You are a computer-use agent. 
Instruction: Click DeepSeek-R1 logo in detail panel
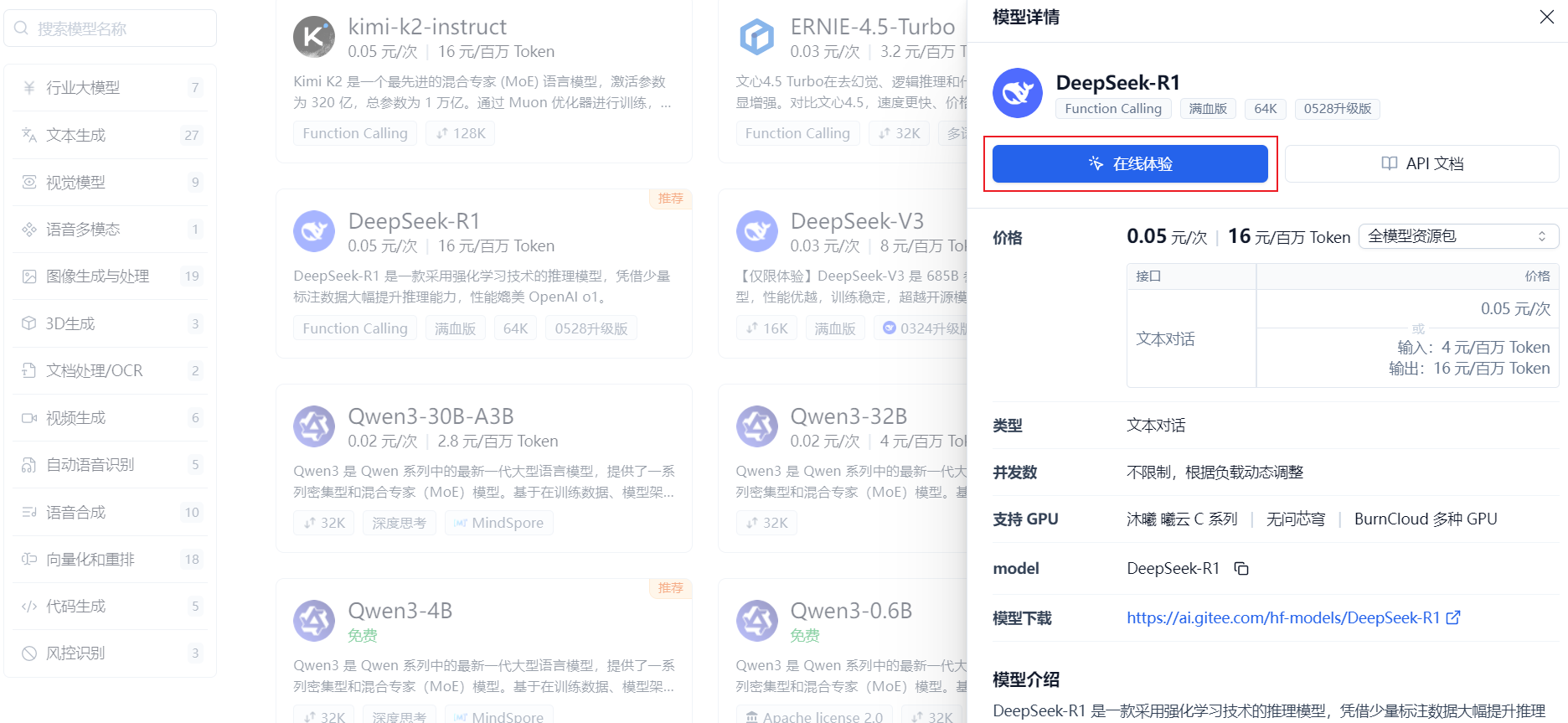tap(1018, 93)
